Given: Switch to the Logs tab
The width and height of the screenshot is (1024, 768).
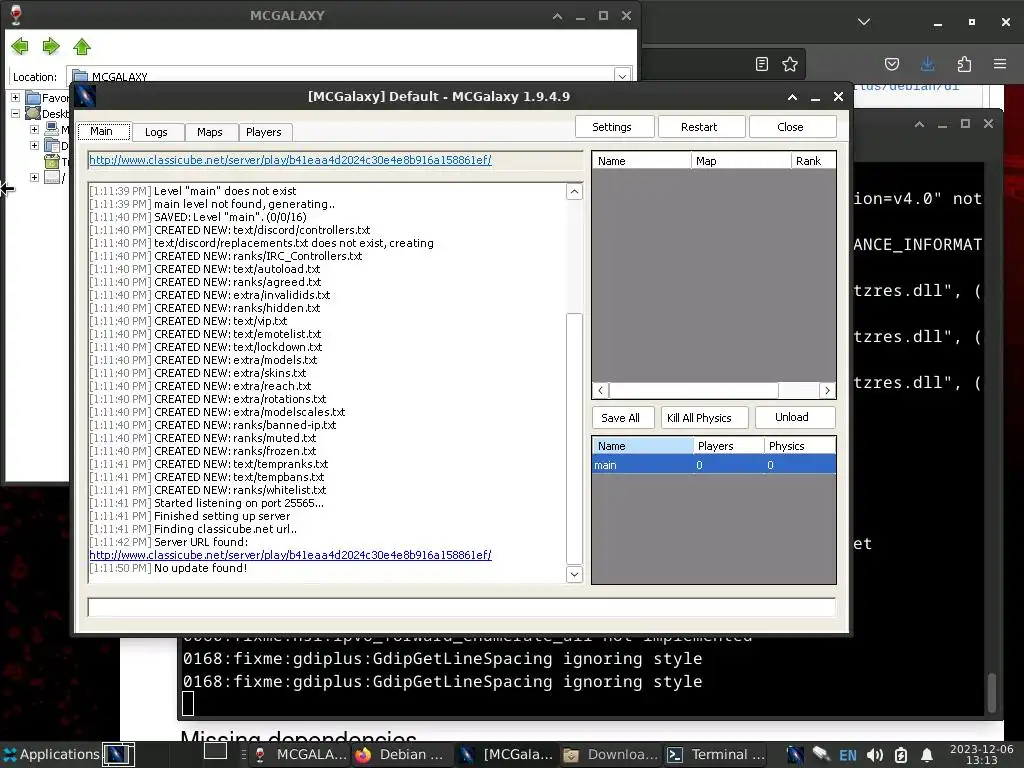Looking at the screenshot, I should pyautogui.click(x=156, y=132).
